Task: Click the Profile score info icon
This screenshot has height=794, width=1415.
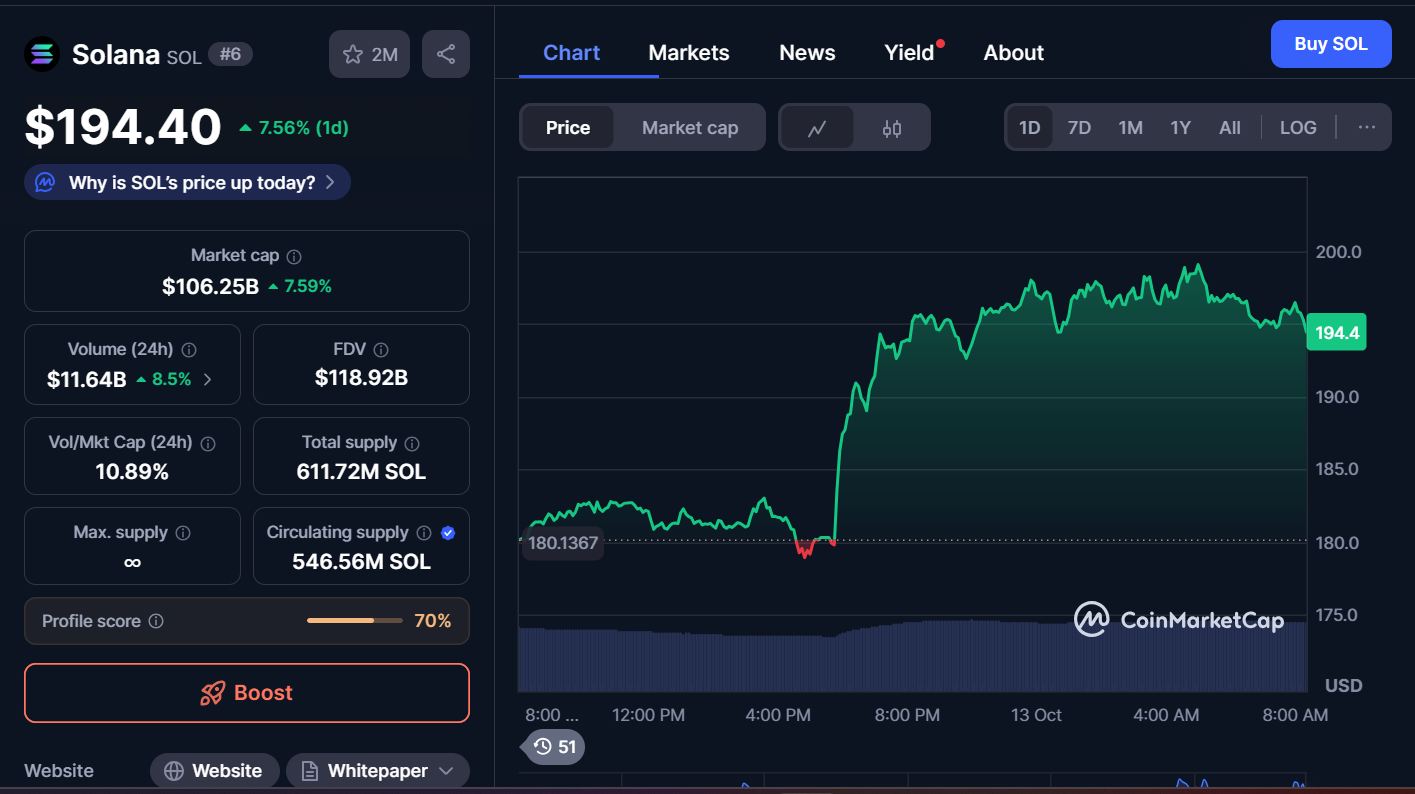Action: point(156,621)
